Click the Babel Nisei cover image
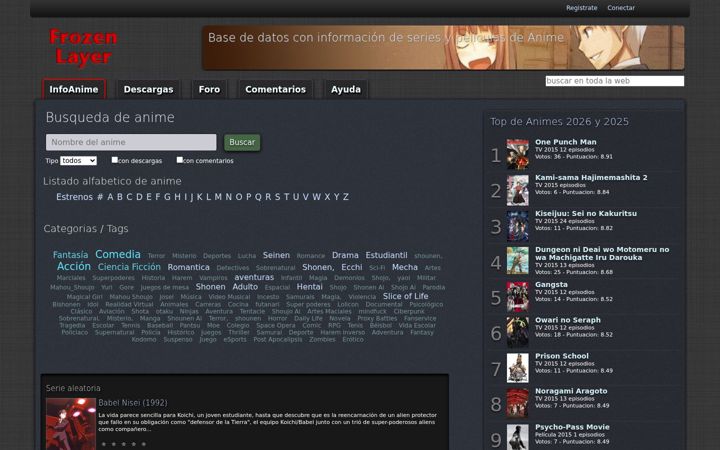This screenshot has height=450, width=720. point(71,424)
